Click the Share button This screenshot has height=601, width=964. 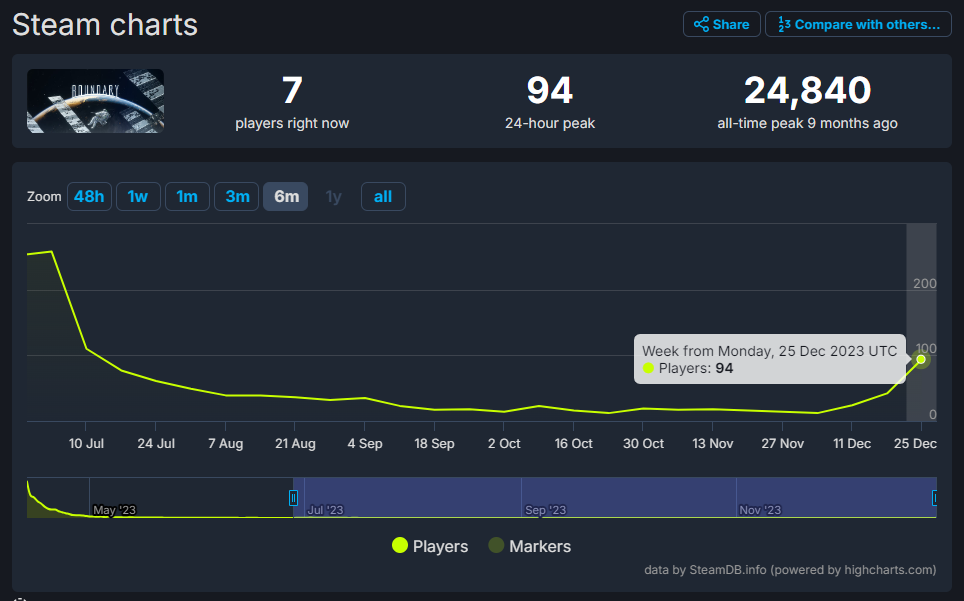click(721, 25)
